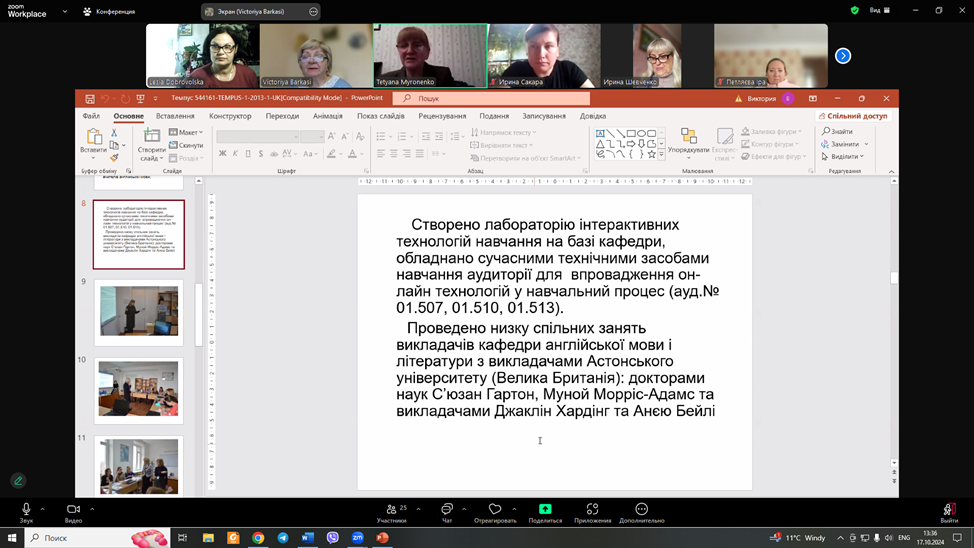Open Zoom Apps (Приложения)

(x=592, y=509)
